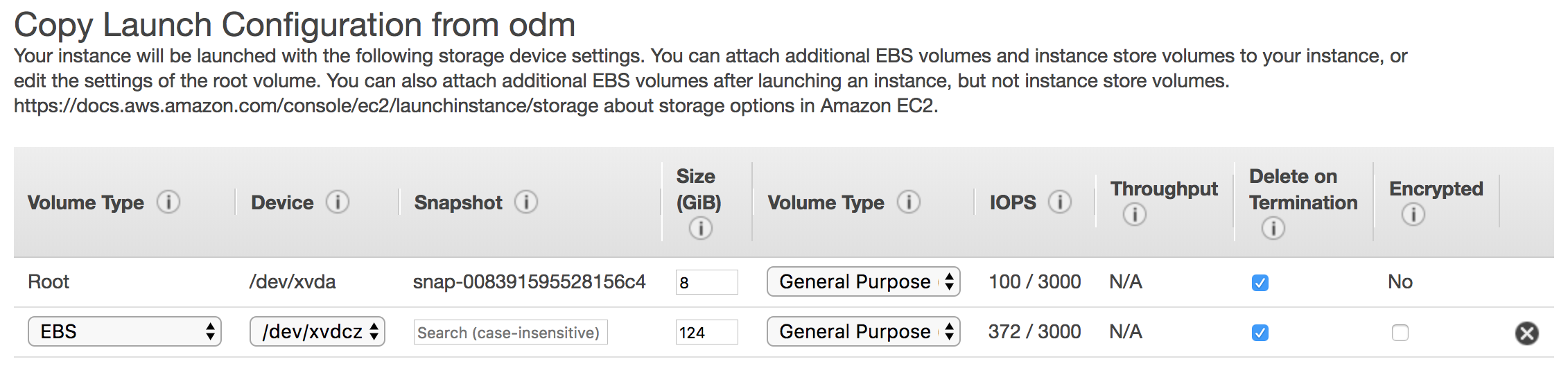1568x366 pixels.
Task: Click the Snapshot search field
Action: tap(510, 333)
